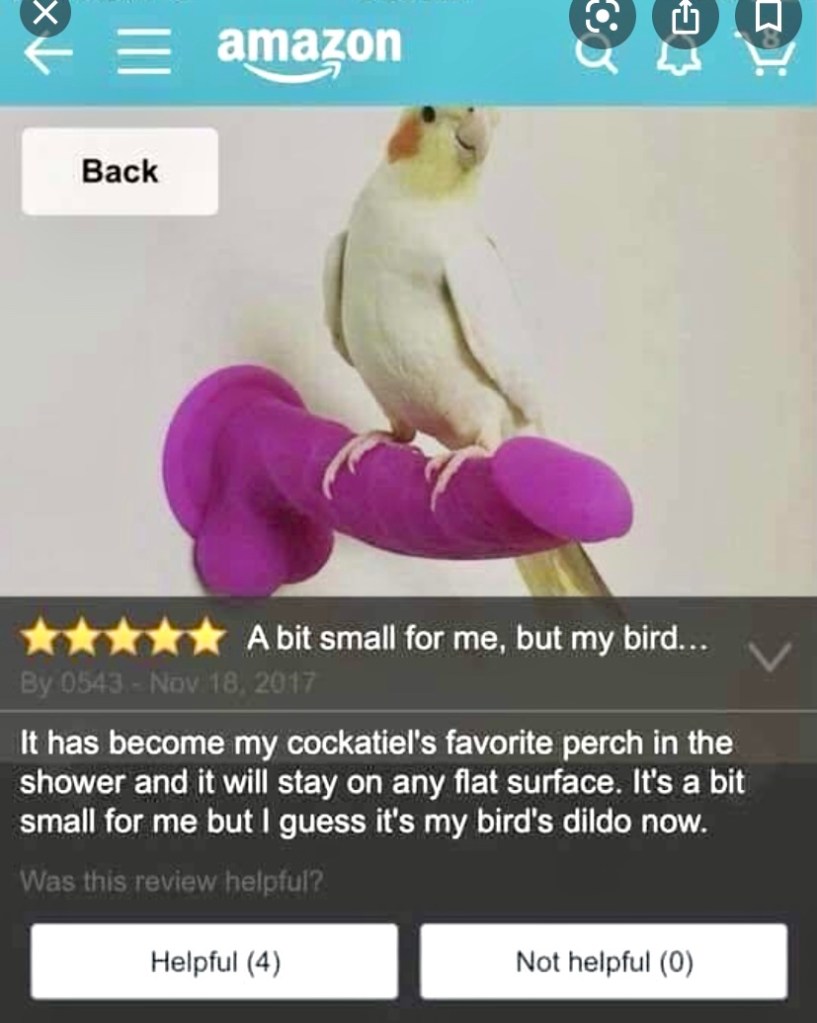Open notifications via the bell icon
Image resolution: width=817 pixels, height=1023 pixels.
click(679, 61)
